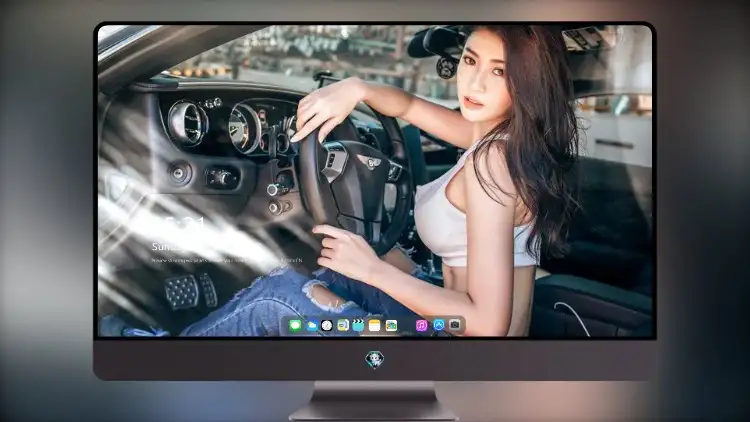Open the Weather app in dock
The width and height of the screenshot is (750, 422).
311,326
